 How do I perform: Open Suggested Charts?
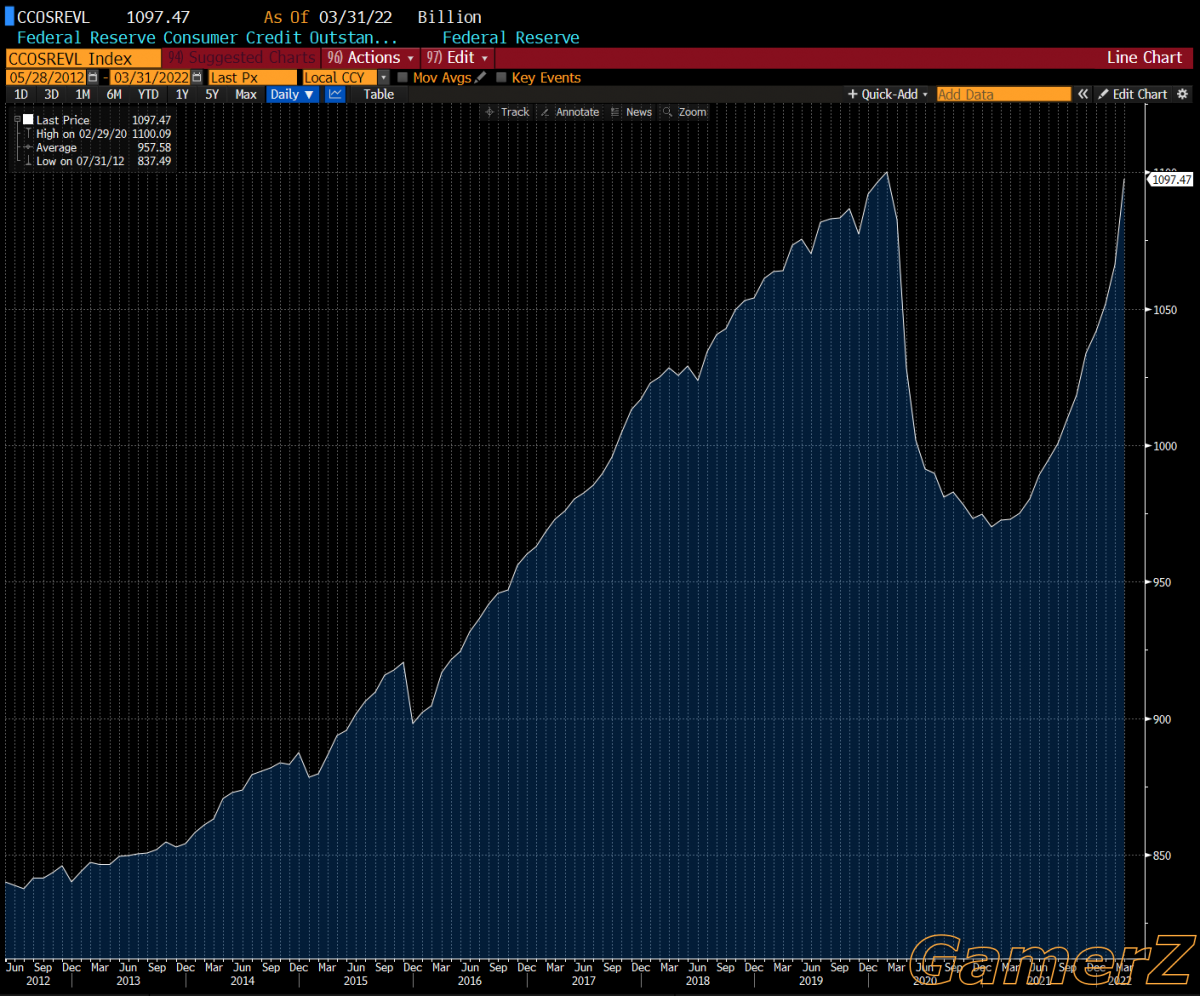[240, 58]
